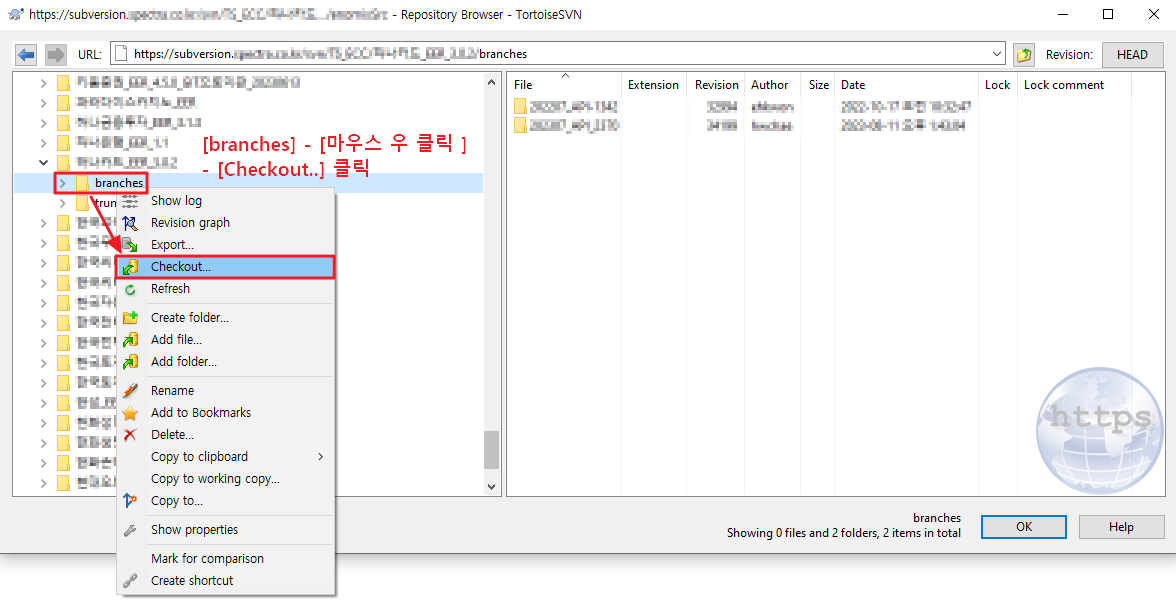This screenshot has height=602, width=1176.
Task: Choose Show log from context menu
Action: tap(226, 201)
